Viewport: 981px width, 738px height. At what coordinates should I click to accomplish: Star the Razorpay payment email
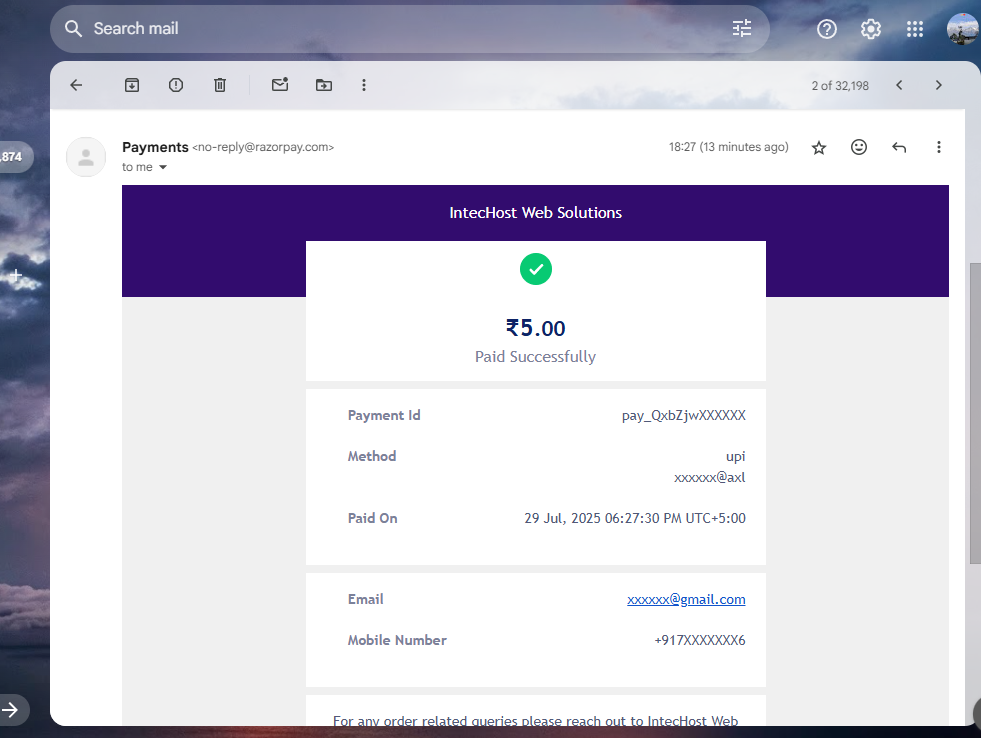tap(818, 147)
